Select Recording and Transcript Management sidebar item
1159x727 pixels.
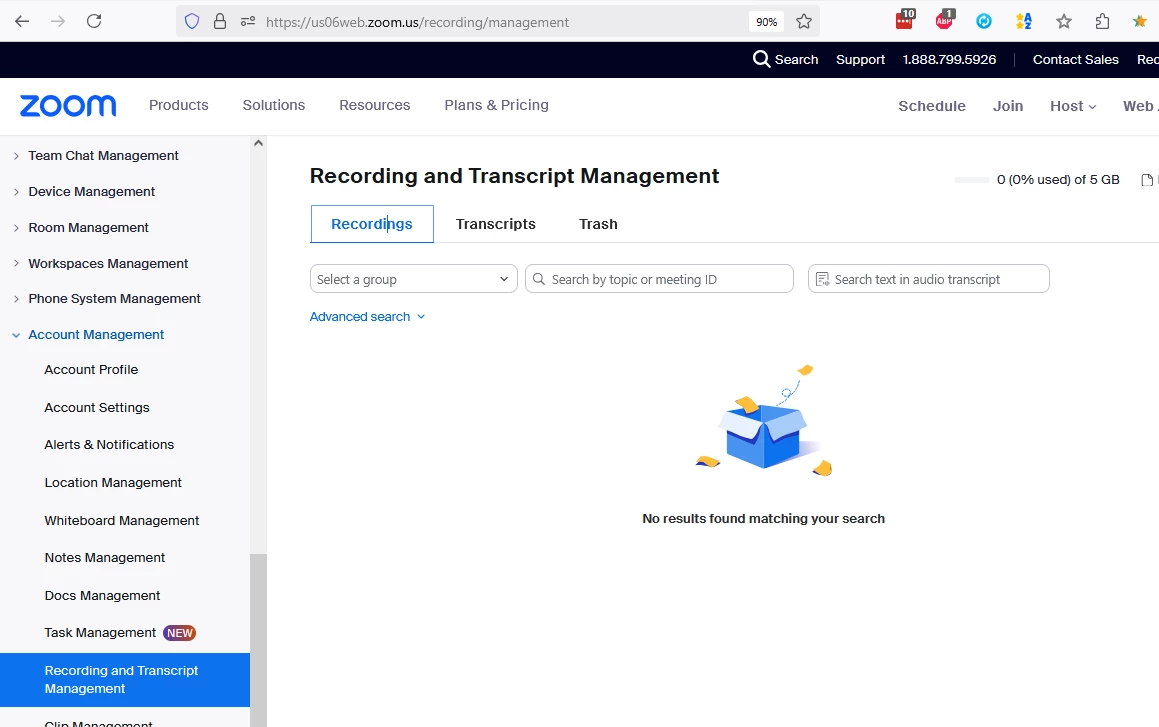[x=125, y=680]
